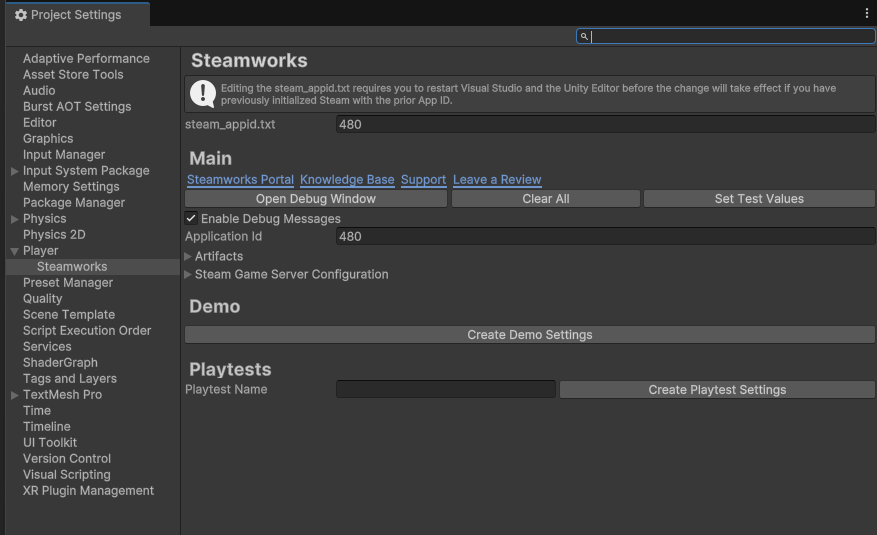Image resolution: width=877 pixels, height=535 pixels.
Task: Open Memory Settings category
Action: (x=71, y=187)
